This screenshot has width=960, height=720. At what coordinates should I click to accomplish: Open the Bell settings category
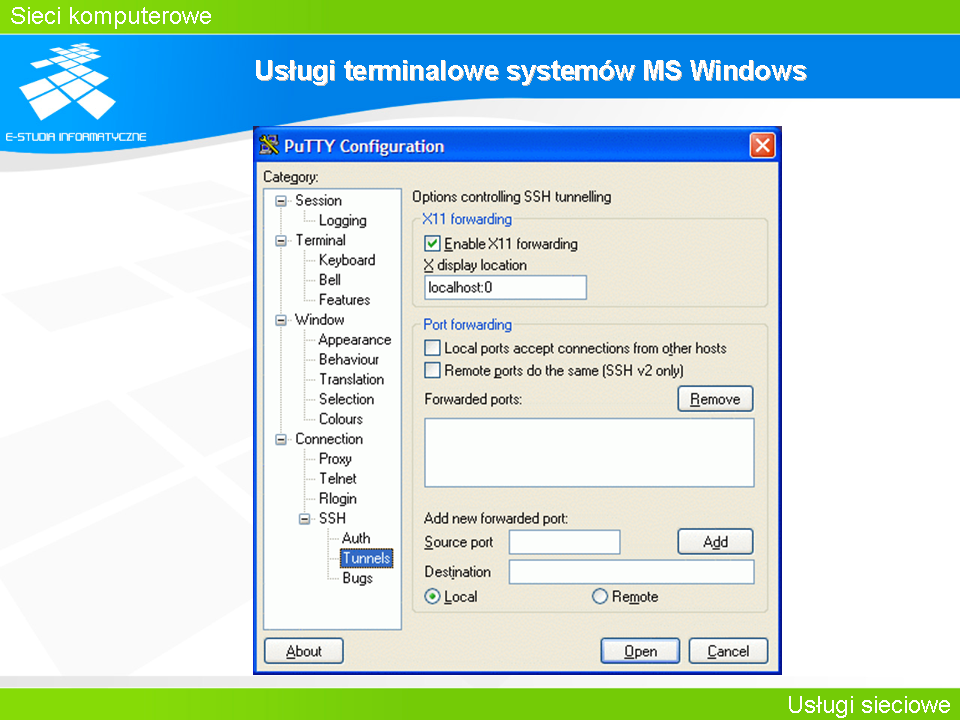pos(329,280)
